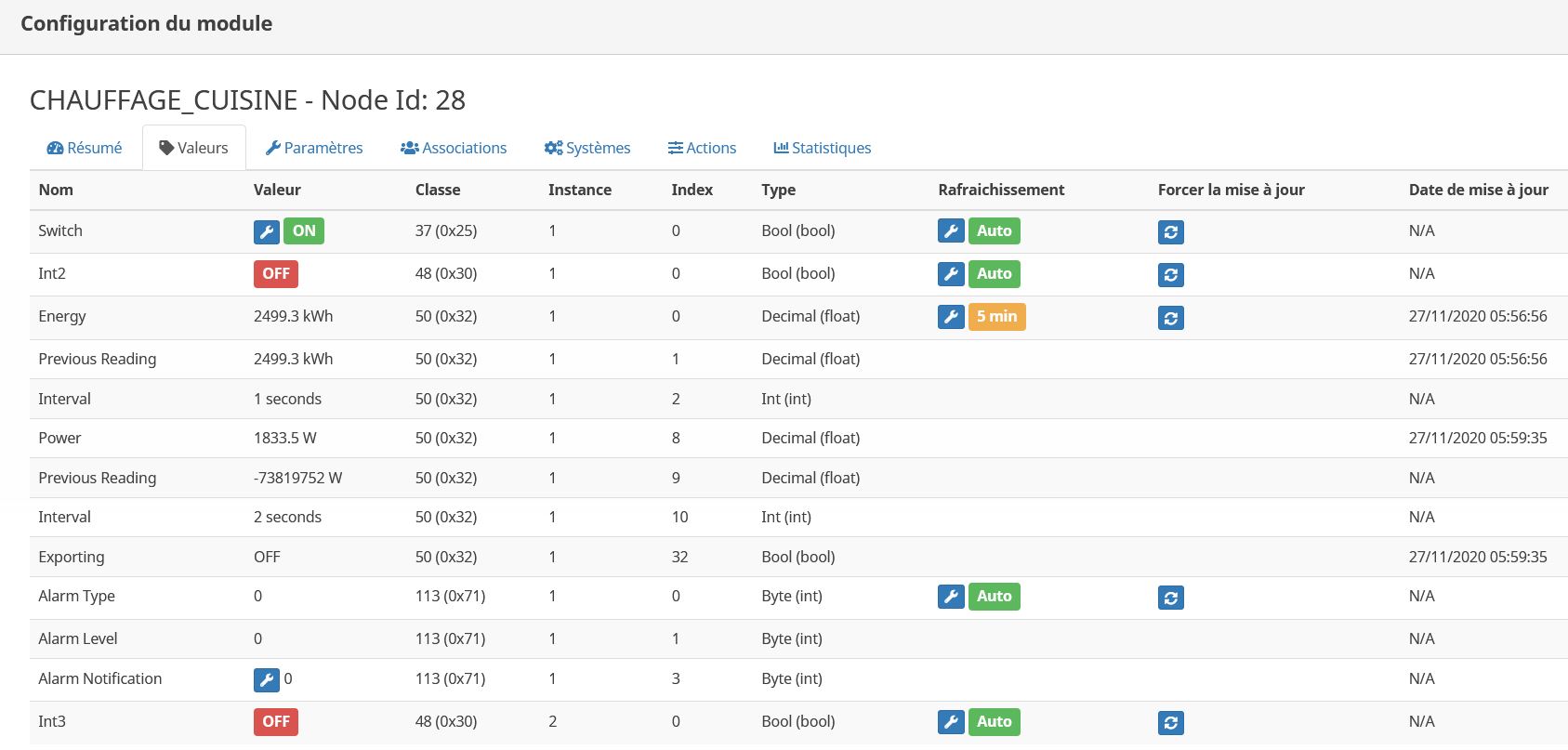Toggle the Int2 OFF button

275,274
